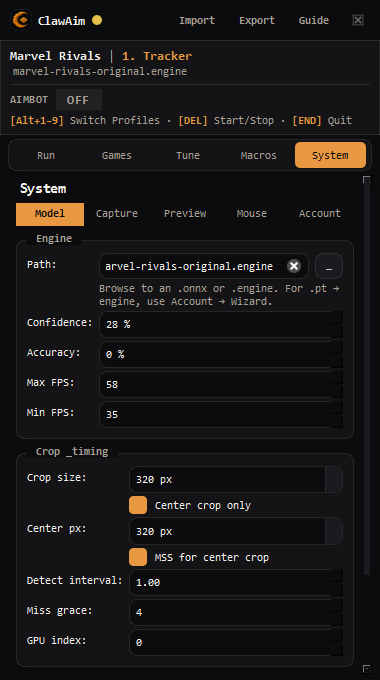Decrease Max FPS with the down spinner
This screenshot has width=380, height=680.
click(337, 391)
